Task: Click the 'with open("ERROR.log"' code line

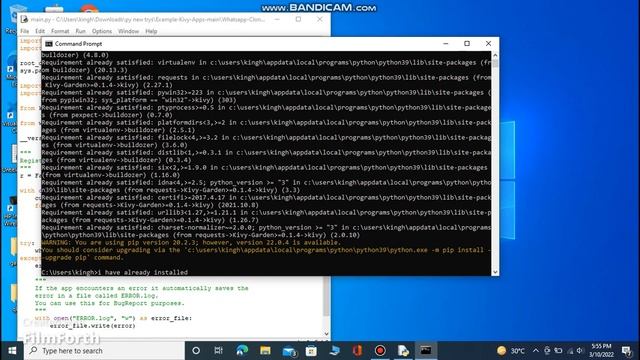Action: (x=113, y=318)
